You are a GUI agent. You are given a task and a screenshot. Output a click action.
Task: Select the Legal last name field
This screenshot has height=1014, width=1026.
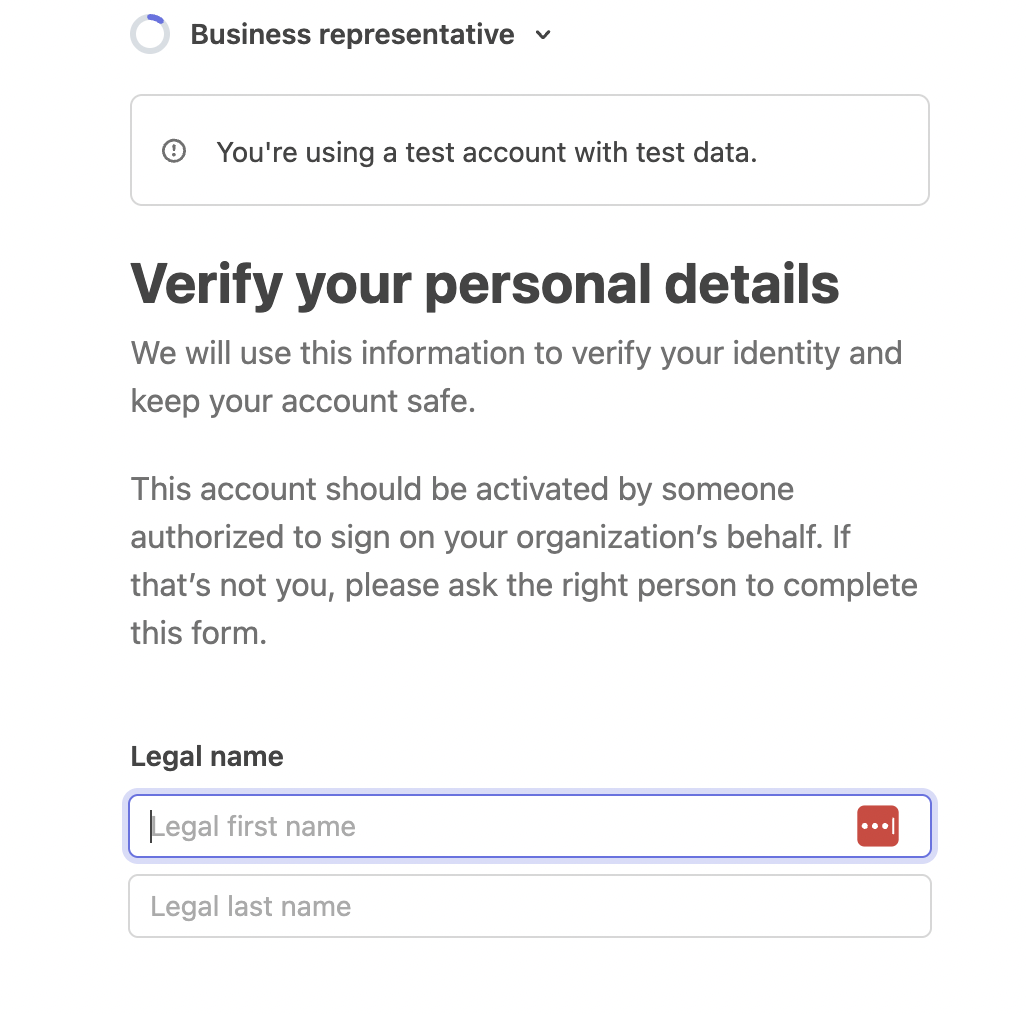point(530,906)
